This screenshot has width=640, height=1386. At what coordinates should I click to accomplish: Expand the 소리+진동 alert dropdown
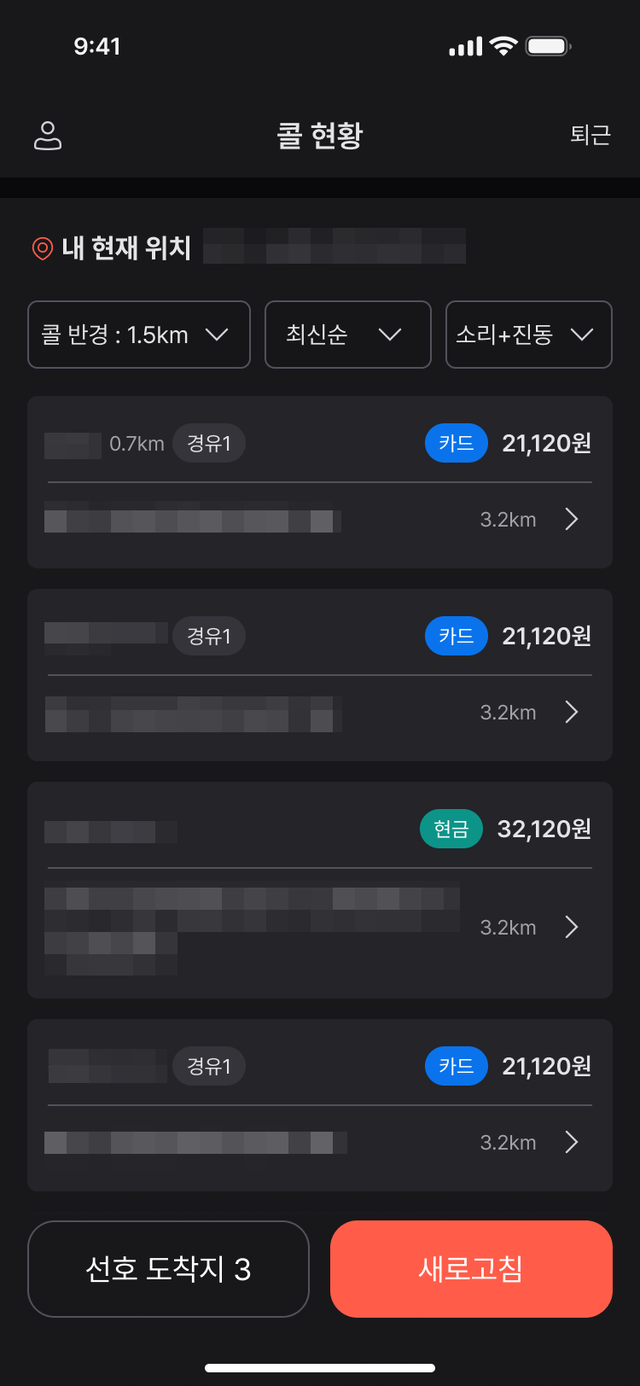(529, 335)
